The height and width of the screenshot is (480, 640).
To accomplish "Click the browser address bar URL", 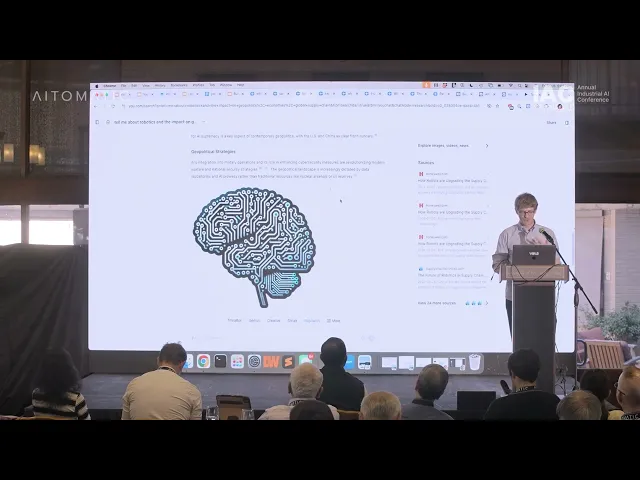I will click(304, 106).
